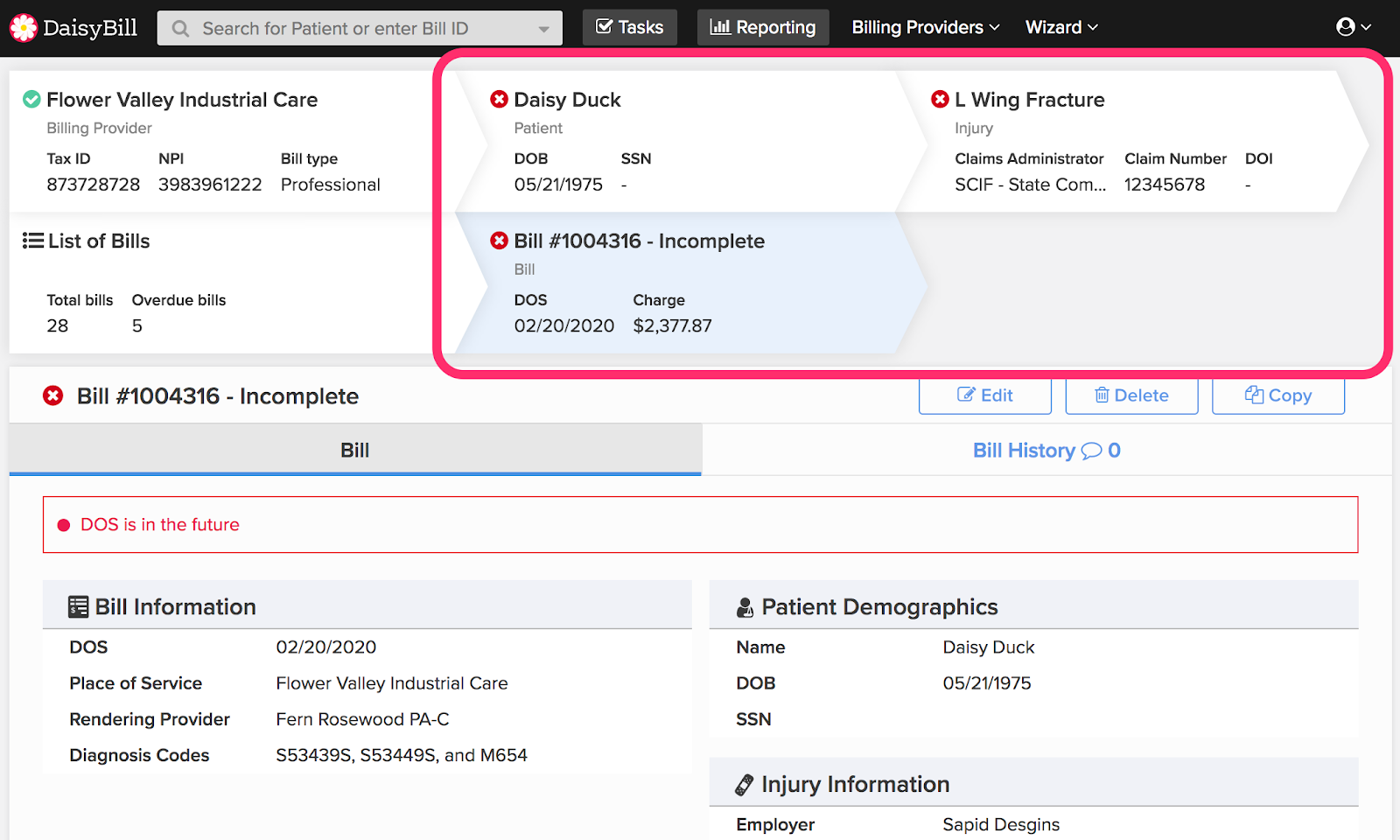Click the search magnifier icon
Screen dimensions: 1400x840
pyautogui.click(x=180, y=28)
